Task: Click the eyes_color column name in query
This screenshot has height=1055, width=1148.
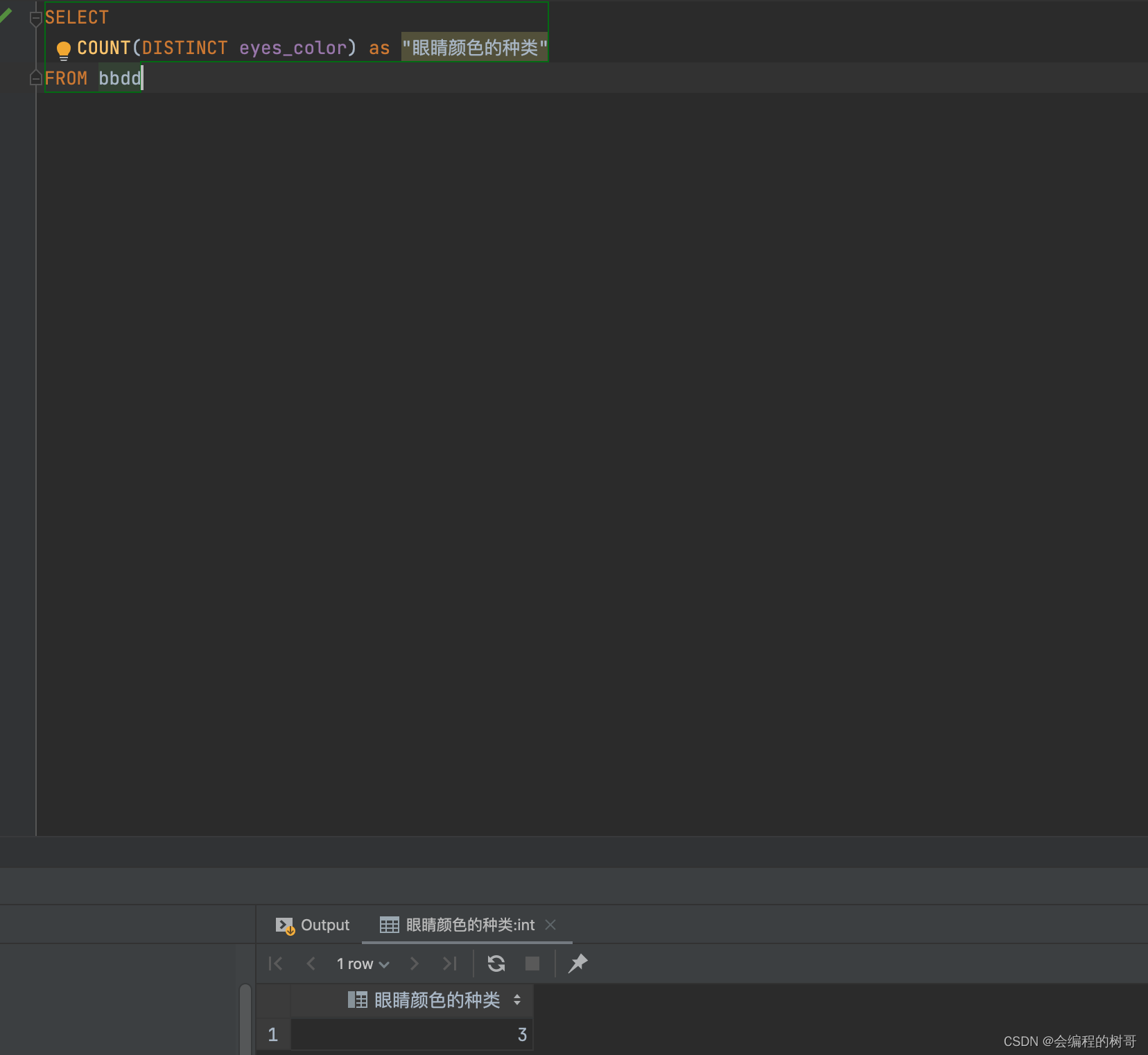Action: point(293,48)
